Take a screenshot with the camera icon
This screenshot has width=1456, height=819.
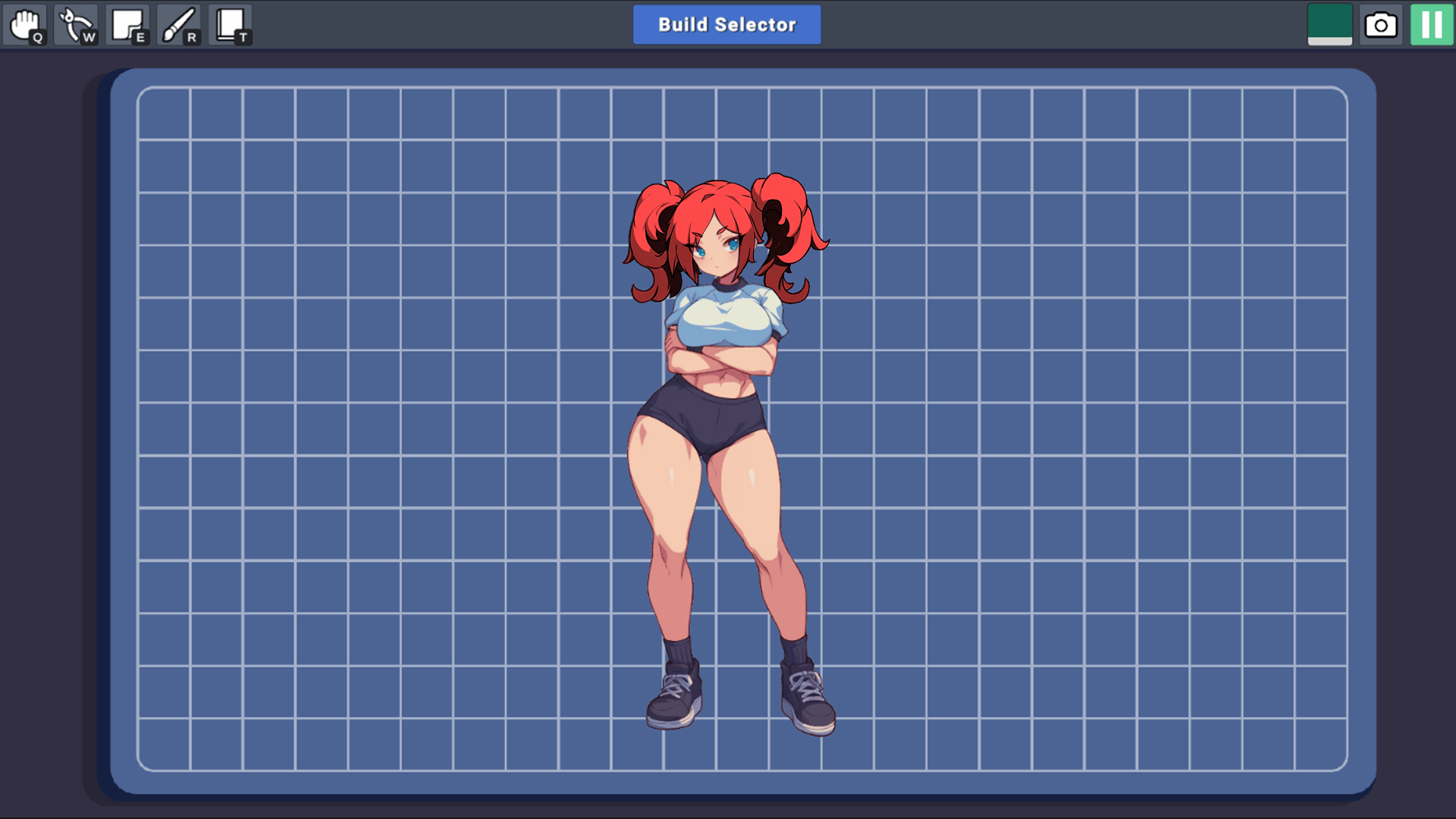1380,25
